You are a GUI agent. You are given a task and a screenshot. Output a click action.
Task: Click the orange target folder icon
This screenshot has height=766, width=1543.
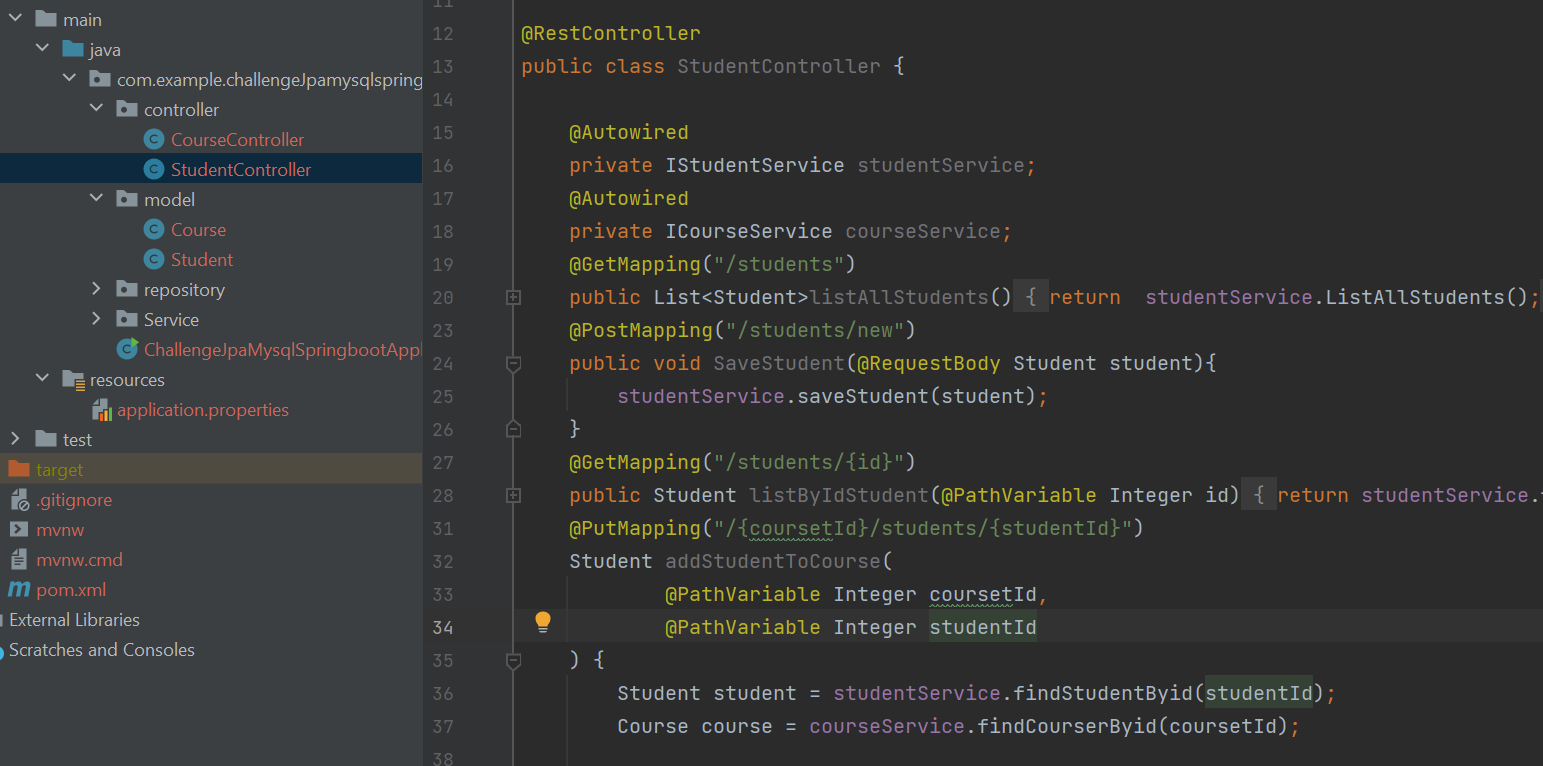click(19, 470)
